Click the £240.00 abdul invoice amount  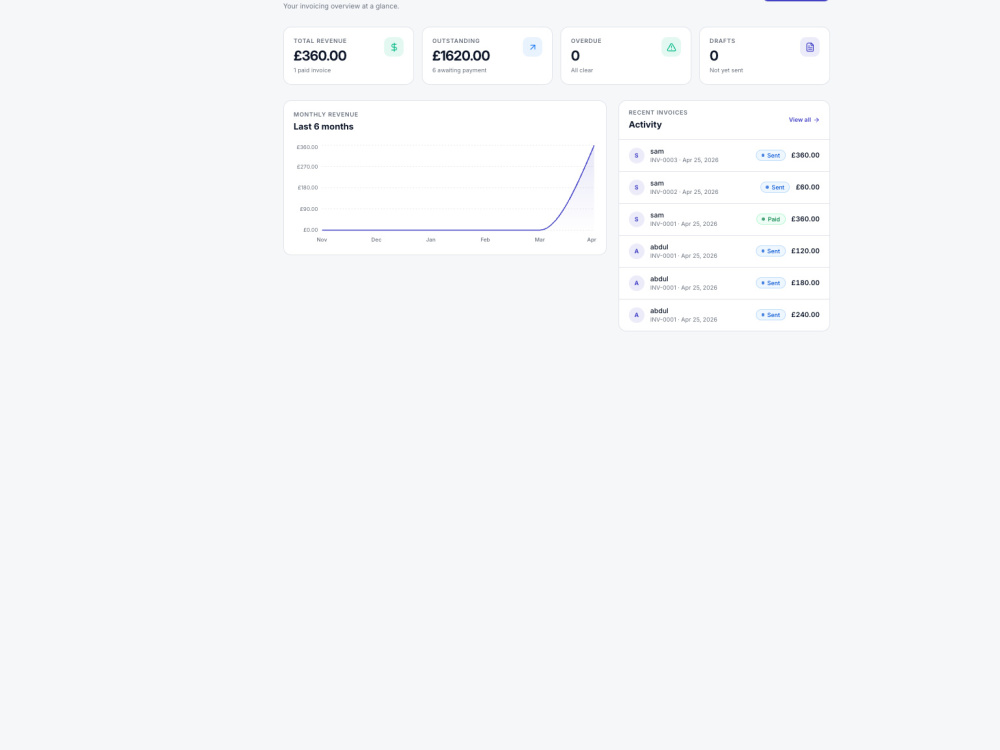(805, 315)
